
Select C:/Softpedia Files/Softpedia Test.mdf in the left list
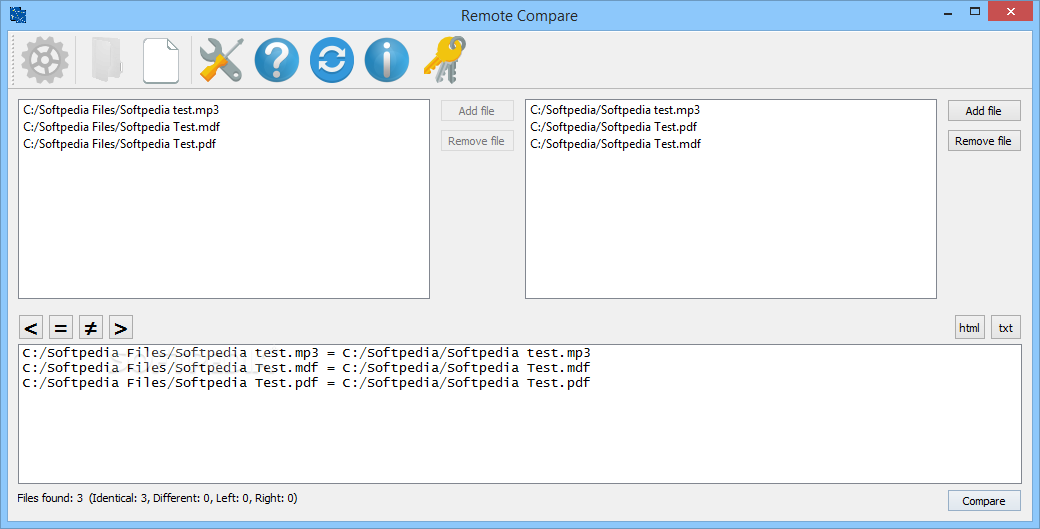tap(121, 127)
